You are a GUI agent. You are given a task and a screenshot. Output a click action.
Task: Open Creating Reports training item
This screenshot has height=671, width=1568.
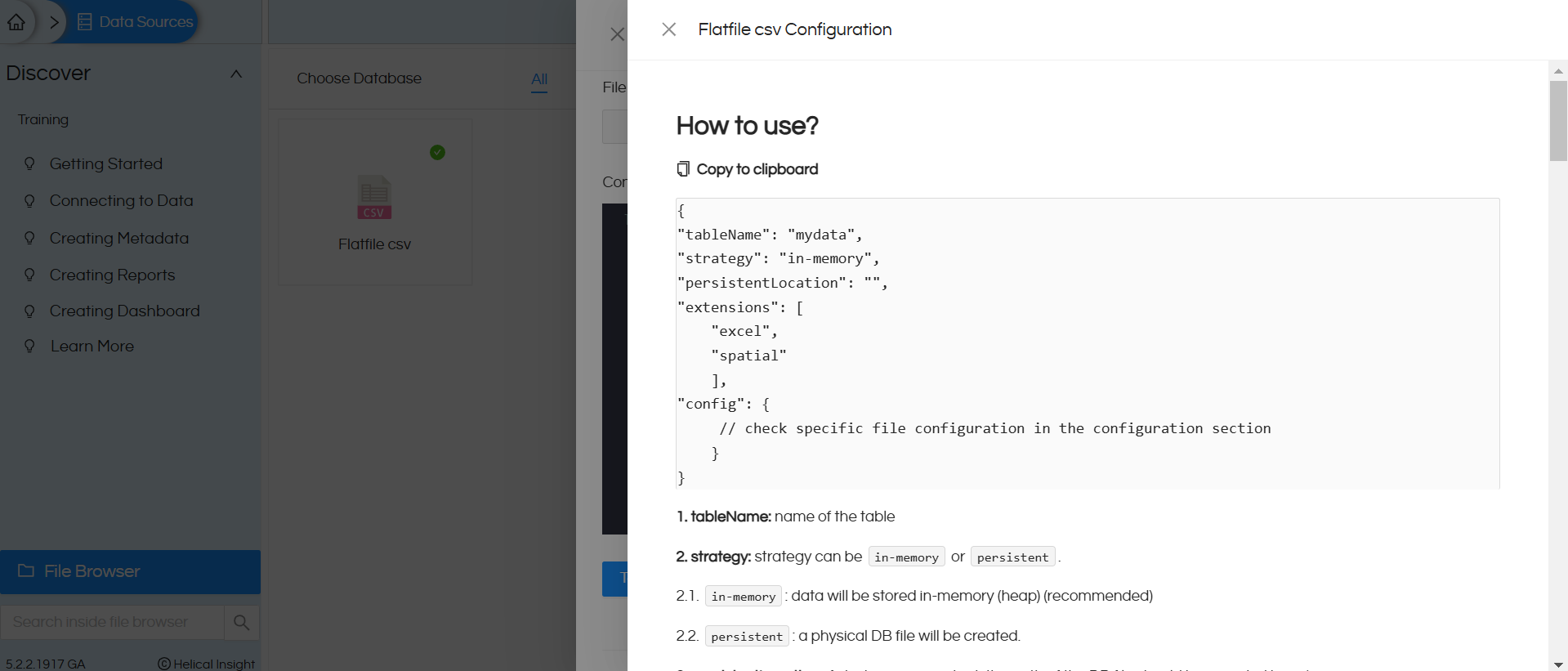point(112,275)
